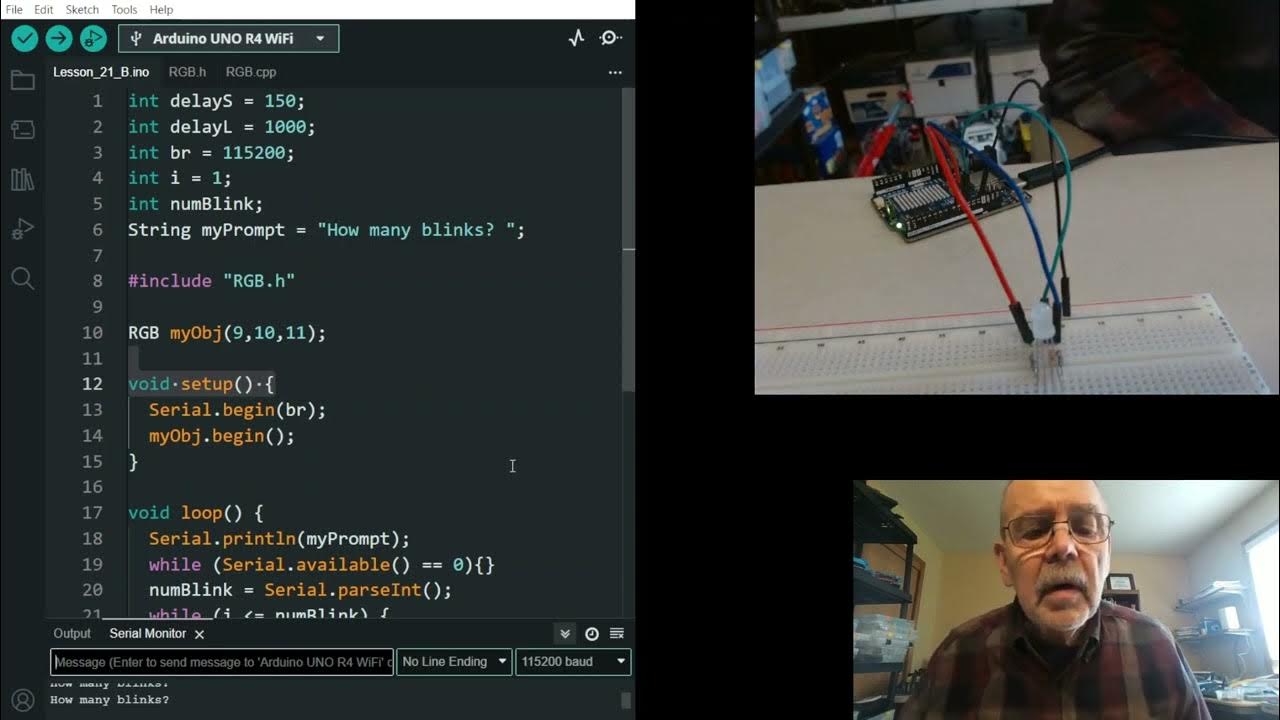Click the Upload arrow button

(59, 38)
